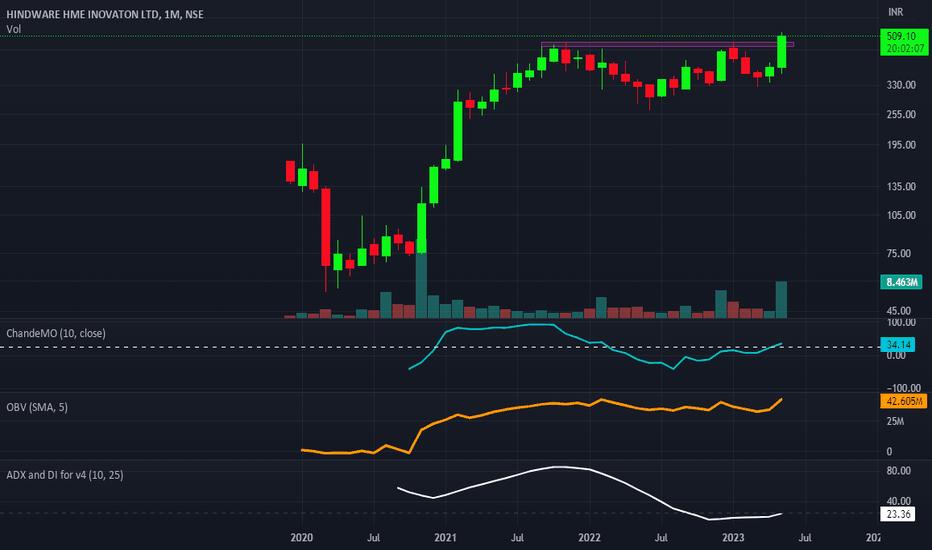
Task: Click the ChandeMO (10, close) indicator label
Action: pos(56,334)
